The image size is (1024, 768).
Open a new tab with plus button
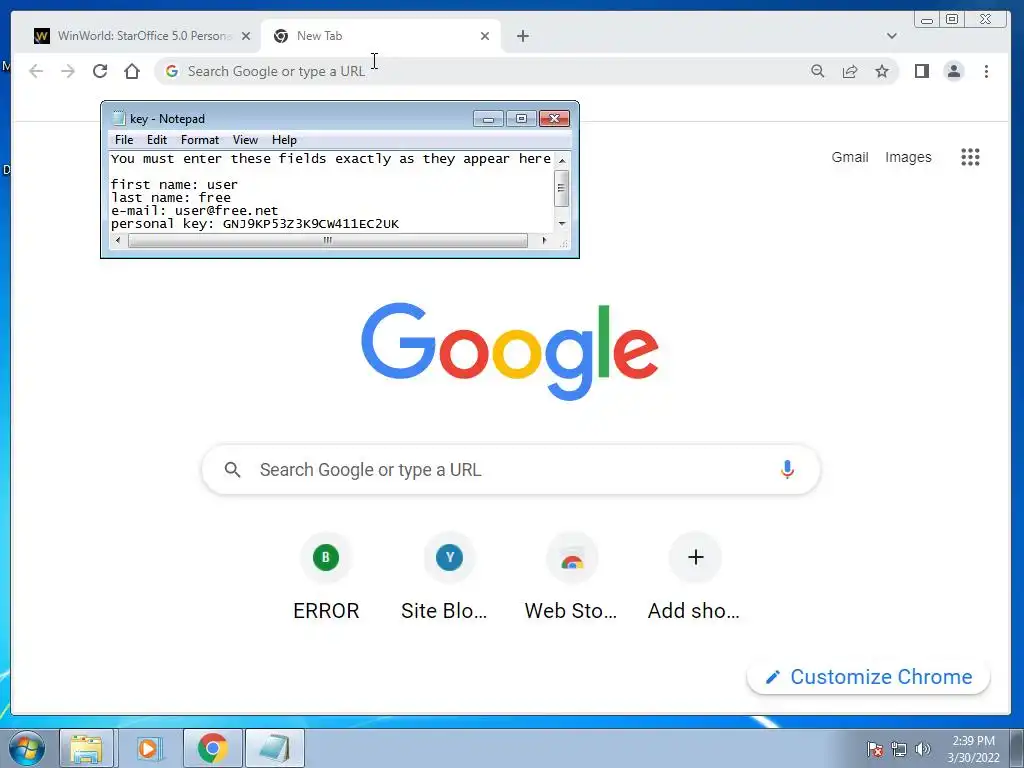tap(522, 36)
